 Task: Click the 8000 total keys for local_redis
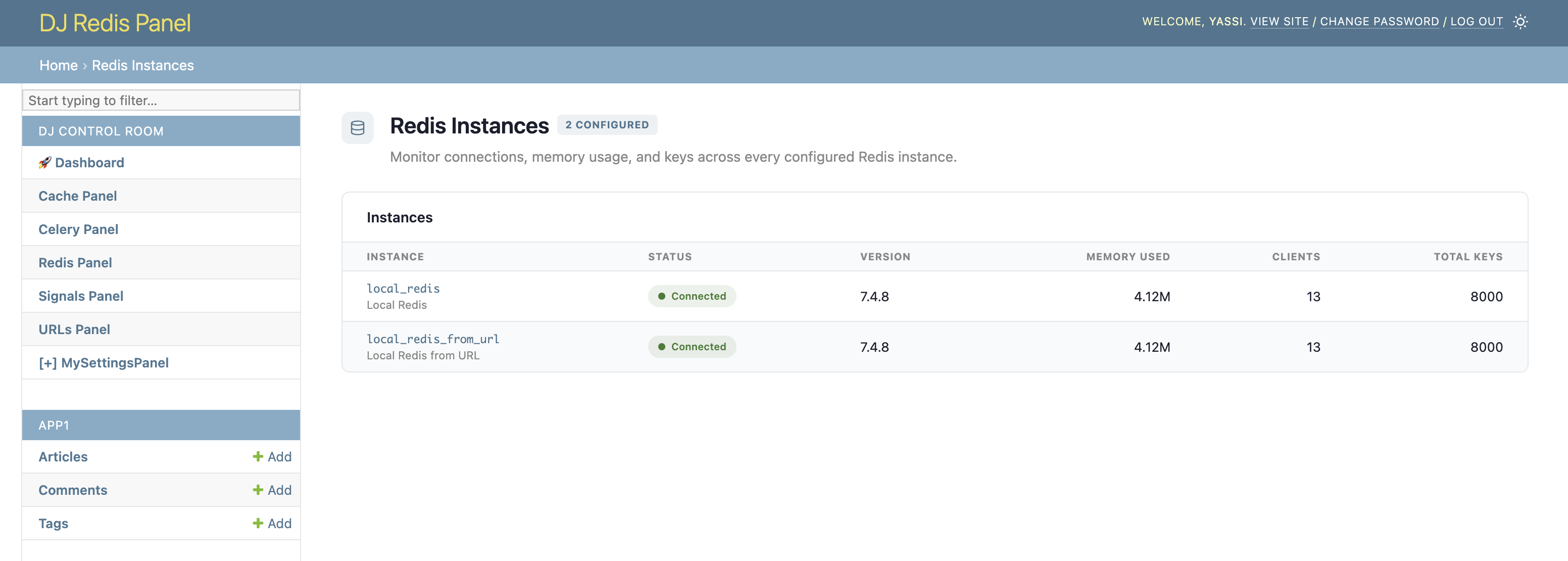pos(1487,297)
